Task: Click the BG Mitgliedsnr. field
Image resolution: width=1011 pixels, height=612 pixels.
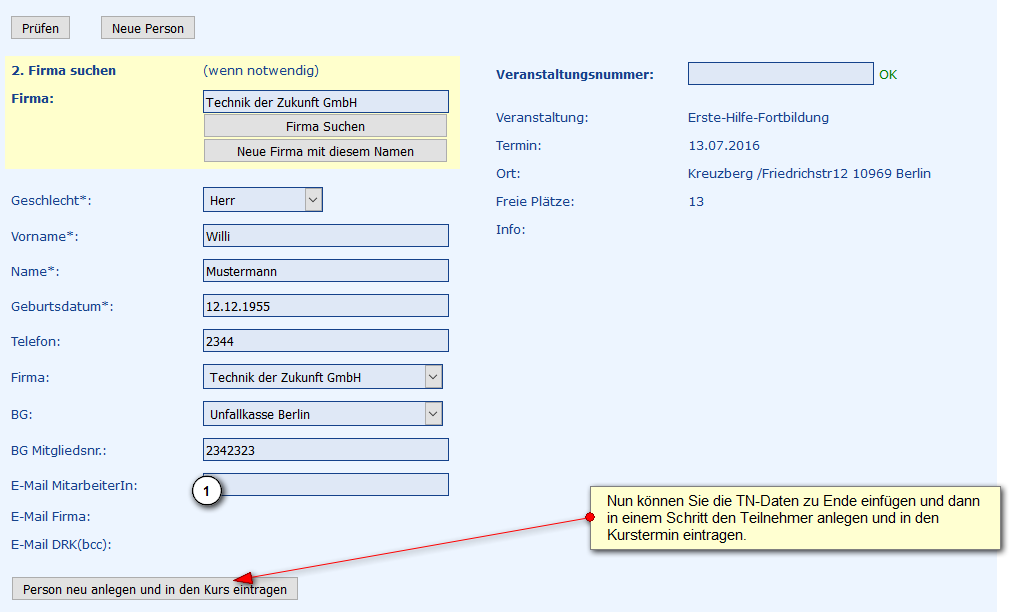Action: [x=325, y=450]
